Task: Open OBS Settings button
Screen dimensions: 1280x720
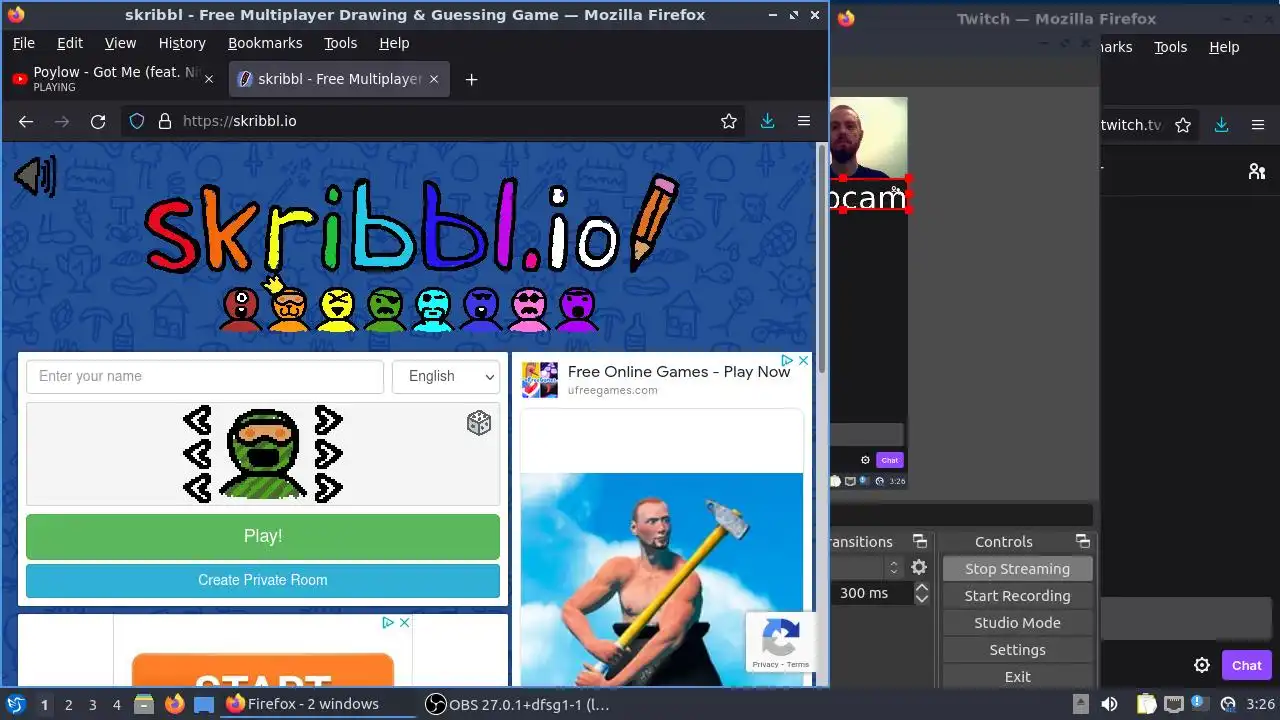Action: pyautogui.click(x=1017, y=649)
